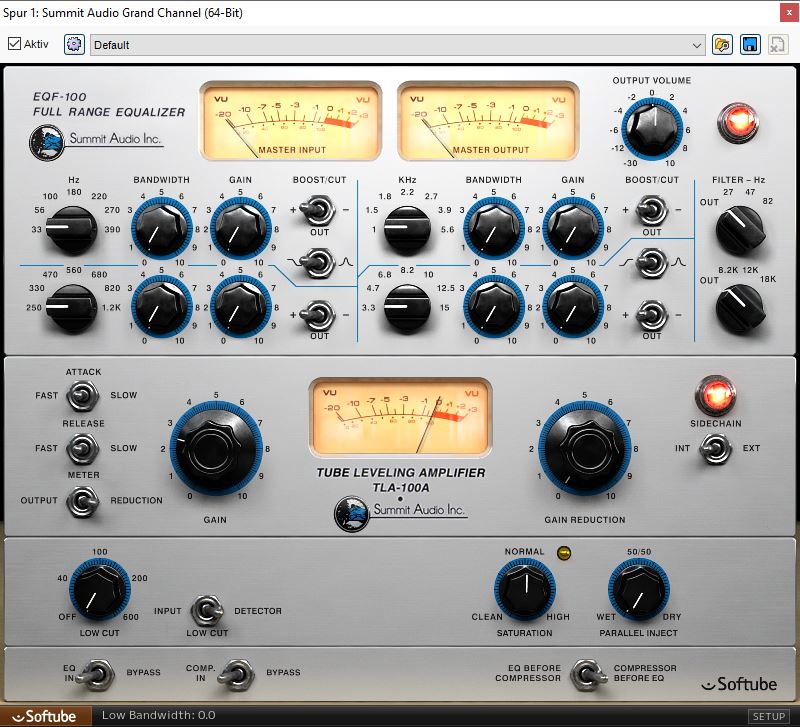Click the low-mid band Bandwidth knob

(162, 307)
